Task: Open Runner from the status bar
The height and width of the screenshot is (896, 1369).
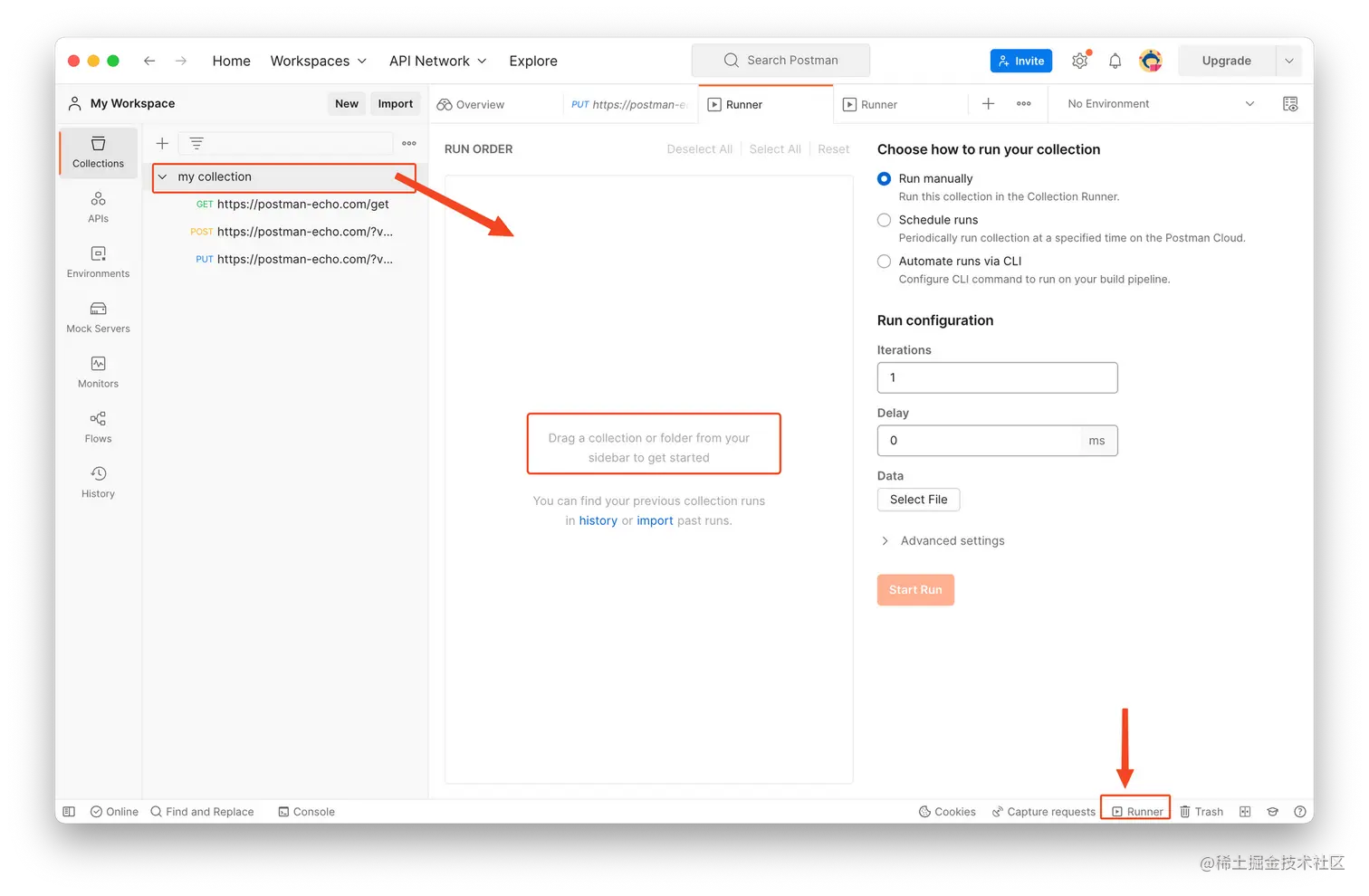Action: click(1137, 812)
